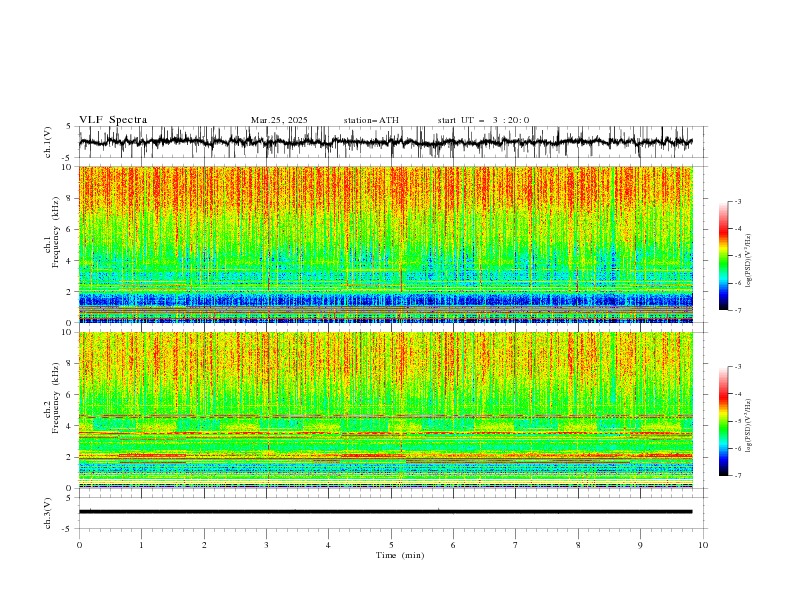Click time axis tick label "5"
The image size is (792, 612).
[391, 545]
